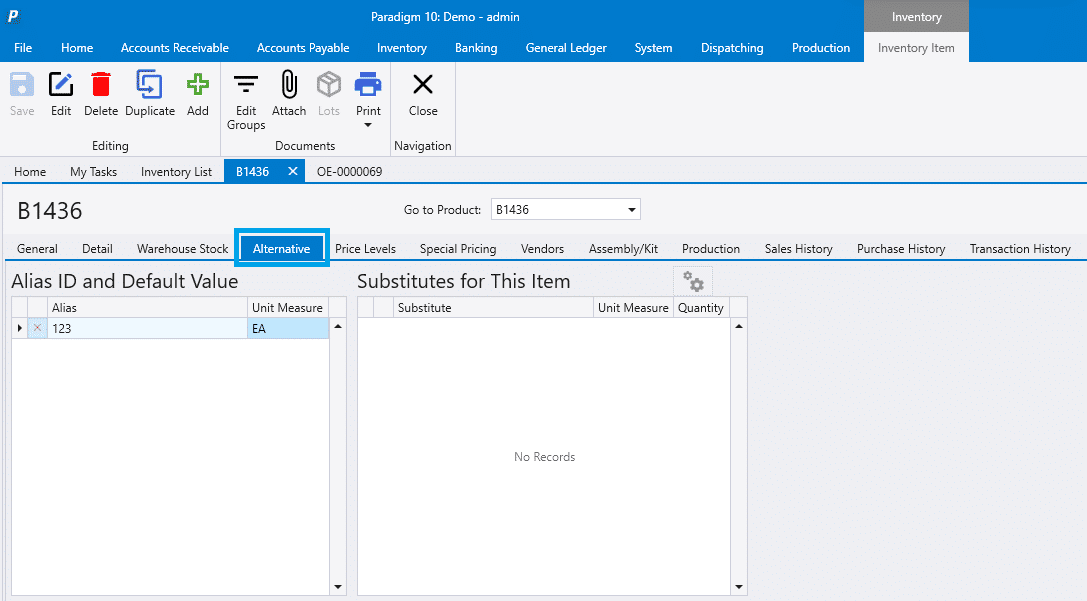1087x601 pixels.
Task: Delete the item using the red trash icon
Action: [101, 85]
